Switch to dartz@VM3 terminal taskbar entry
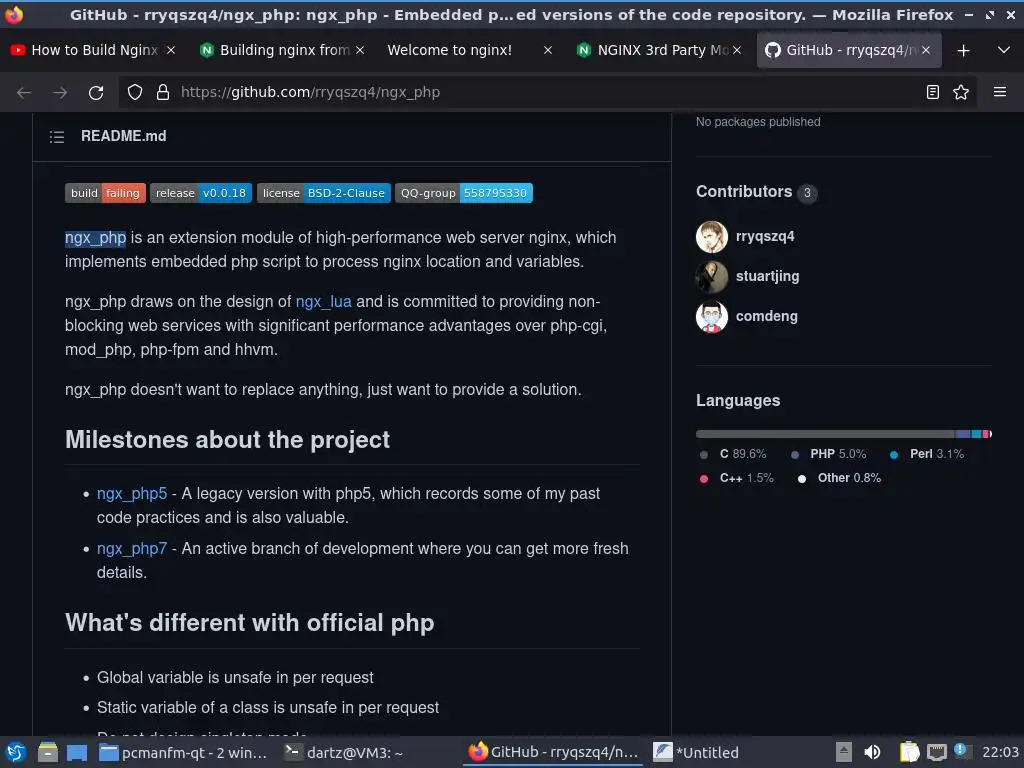The image size is (1024, 768). click(x=344, y=752)
